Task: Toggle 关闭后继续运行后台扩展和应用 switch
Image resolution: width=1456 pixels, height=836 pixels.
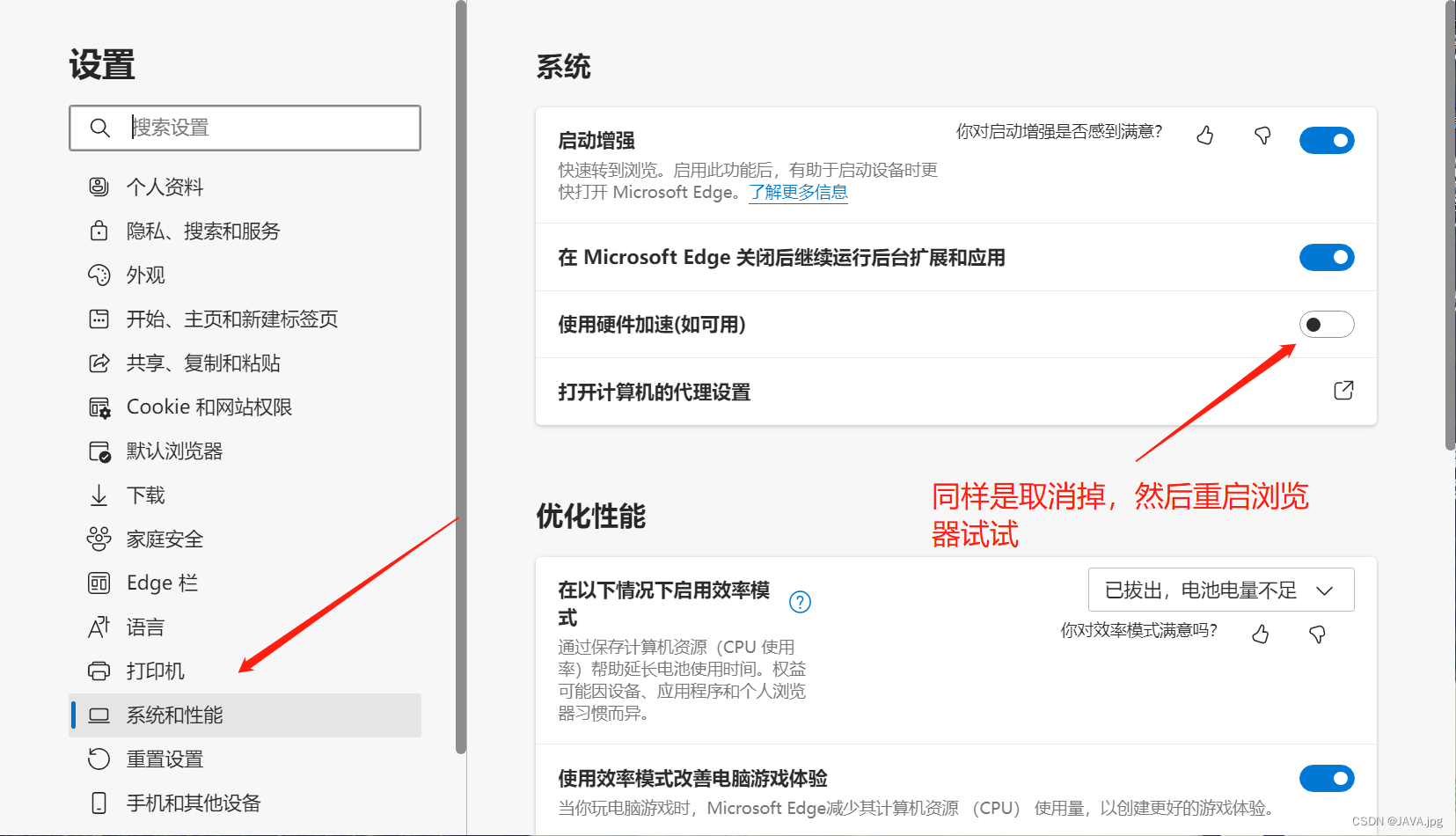Action: [1327, 257]
